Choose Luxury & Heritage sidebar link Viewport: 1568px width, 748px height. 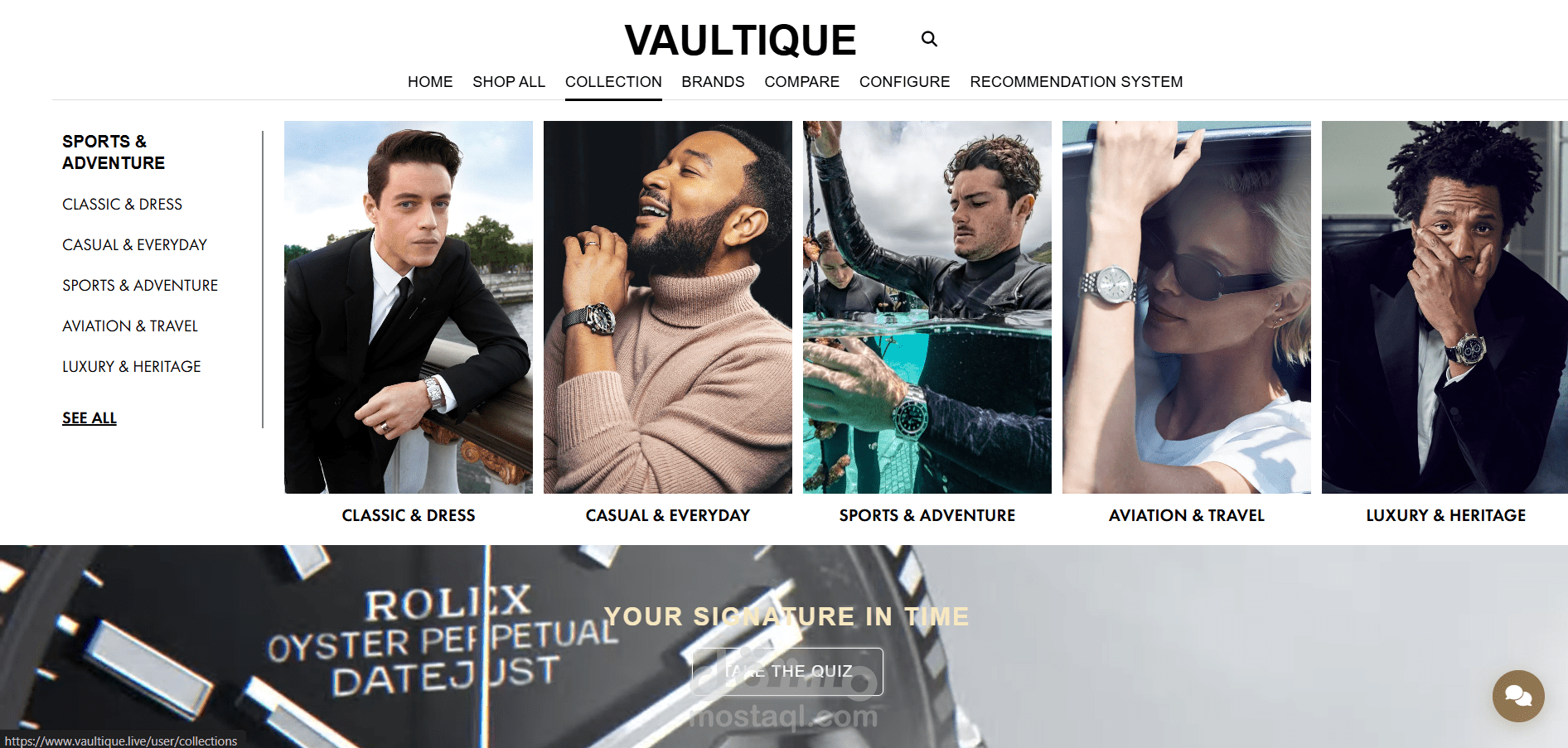(131, 366)
